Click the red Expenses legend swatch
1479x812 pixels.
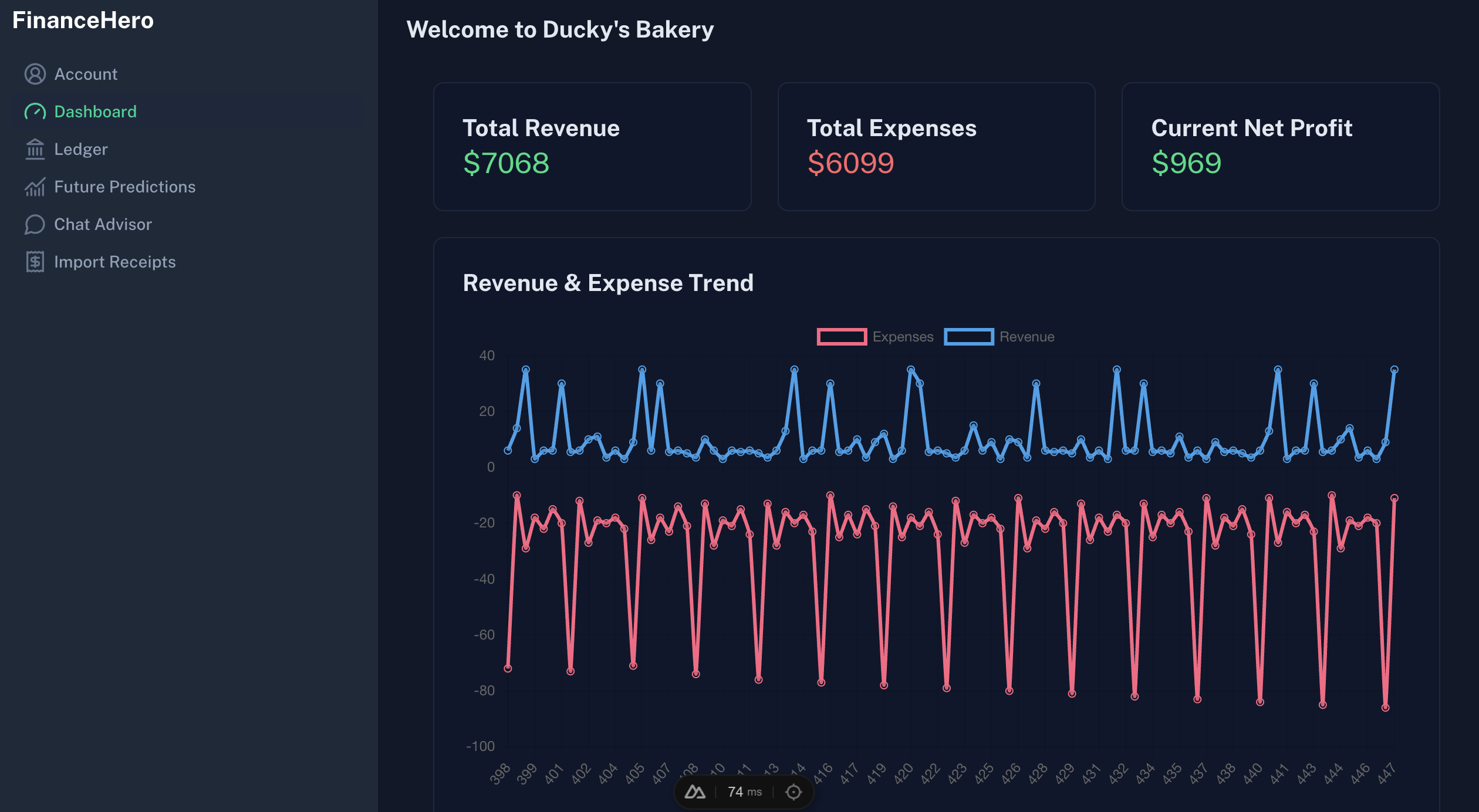842,337
